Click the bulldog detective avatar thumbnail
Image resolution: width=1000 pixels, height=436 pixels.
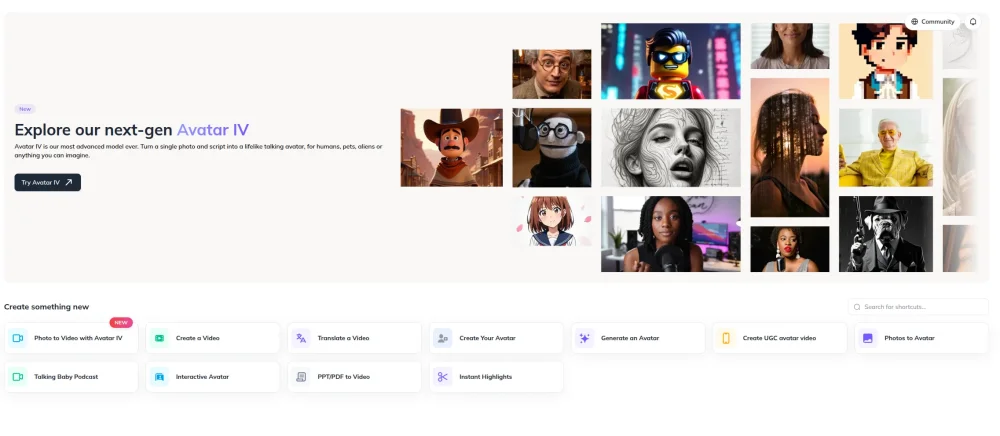(x=886, y=234)
